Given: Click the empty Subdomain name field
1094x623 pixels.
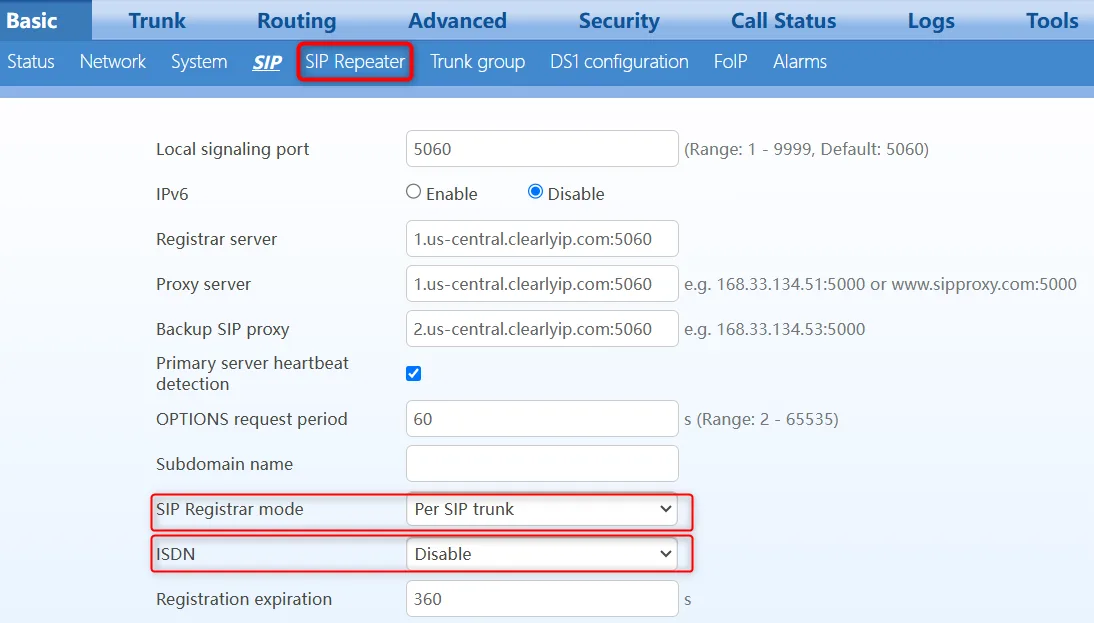Looking at the screenshot, I should [x=542, y=464].
